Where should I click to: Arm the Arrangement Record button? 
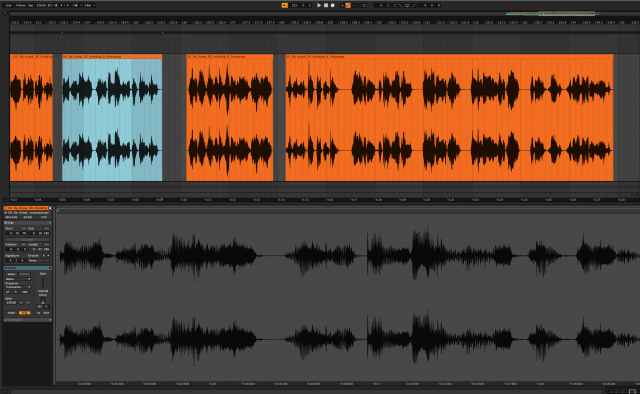pyautogui.click(x=333, y=5)
